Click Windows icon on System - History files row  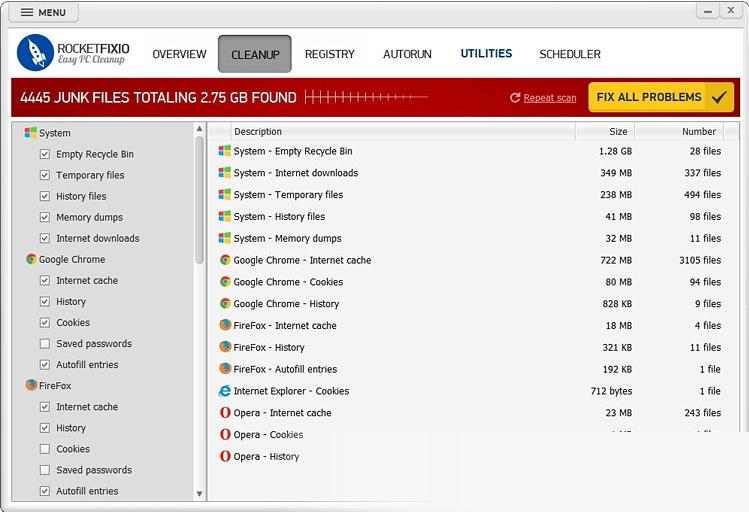(x=225, y=216)
